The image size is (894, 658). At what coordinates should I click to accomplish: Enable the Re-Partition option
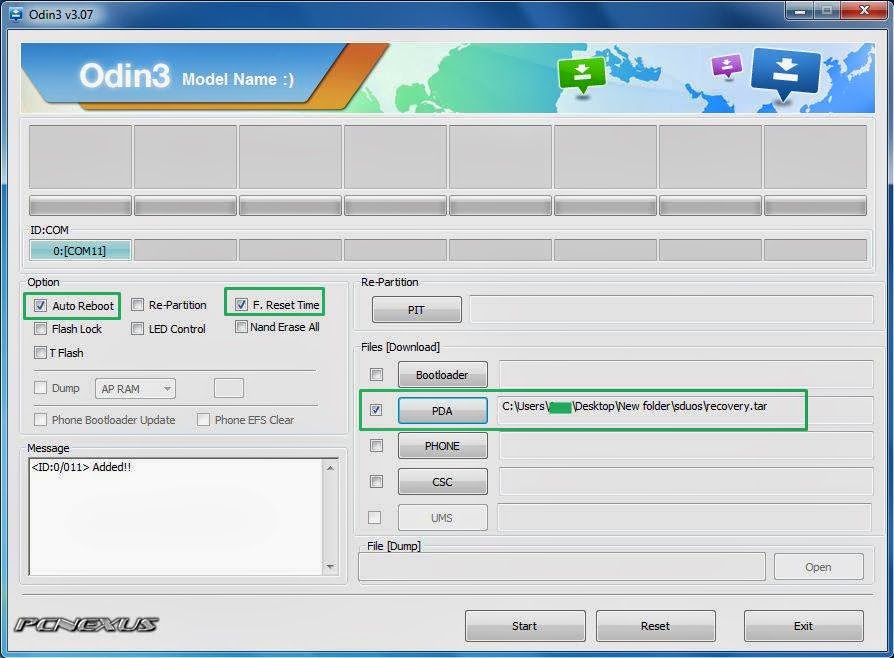click(x=137, y=305)
